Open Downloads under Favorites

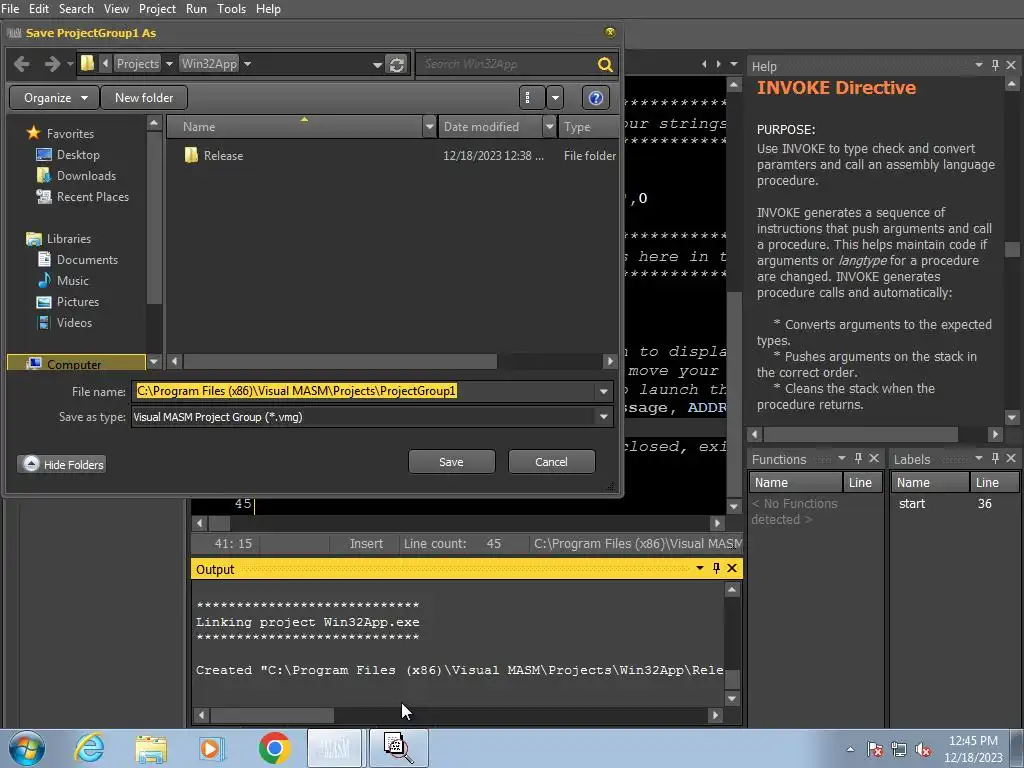tap(86, 176)
